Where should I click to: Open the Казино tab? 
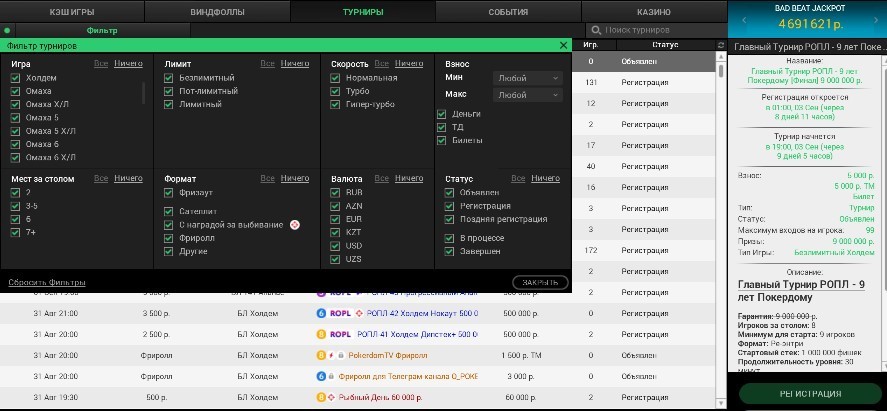coord(653,12)
